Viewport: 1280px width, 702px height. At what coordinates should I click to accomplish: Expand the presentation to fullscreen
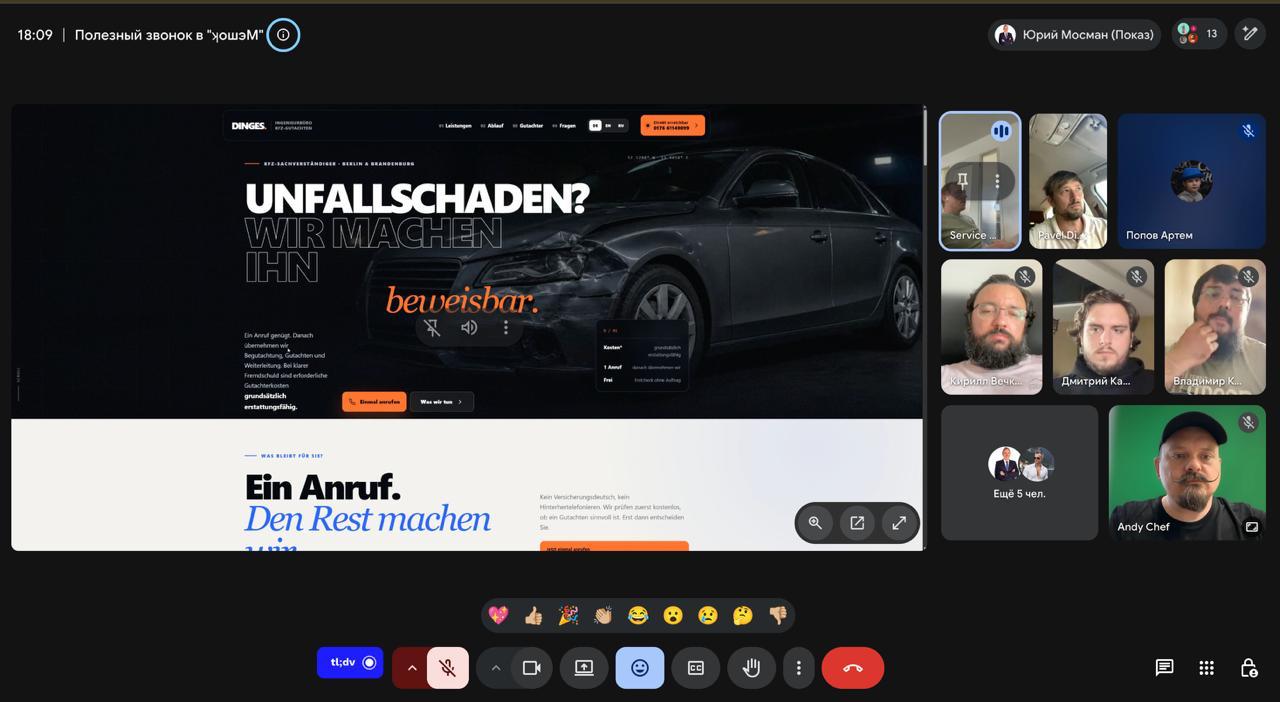point(899,522)
